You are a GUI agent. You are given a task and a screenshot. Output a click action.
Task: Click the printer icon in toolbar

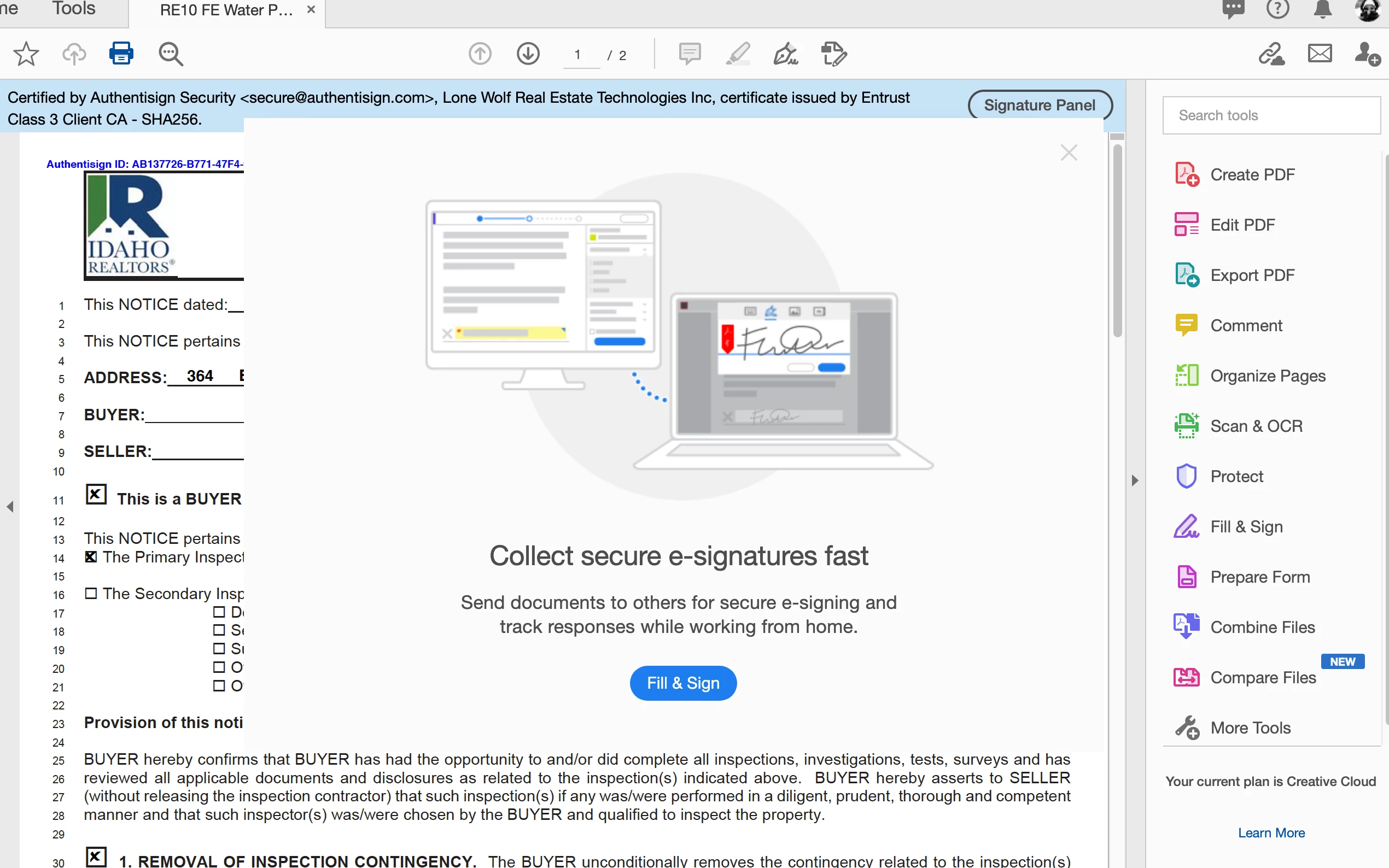(x=121, y=54)
